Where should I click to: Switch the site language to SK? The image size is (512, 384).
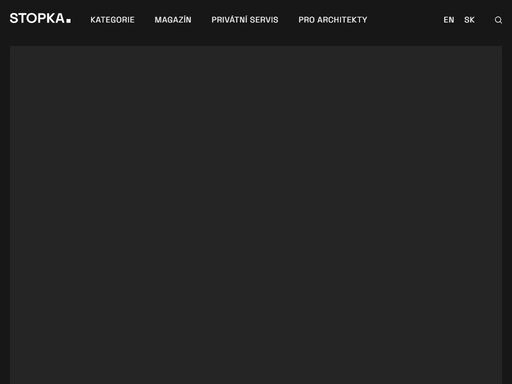point(469,20)
